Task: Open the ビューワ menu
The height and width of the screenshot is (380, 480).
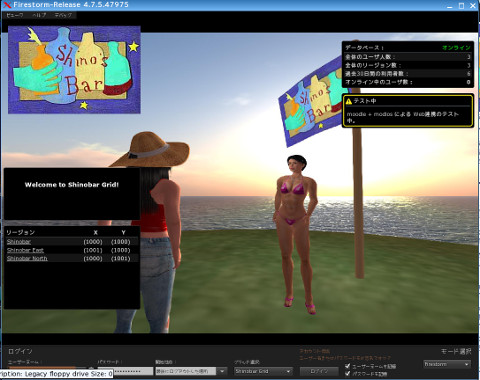Action: click(x=15, y=15)
